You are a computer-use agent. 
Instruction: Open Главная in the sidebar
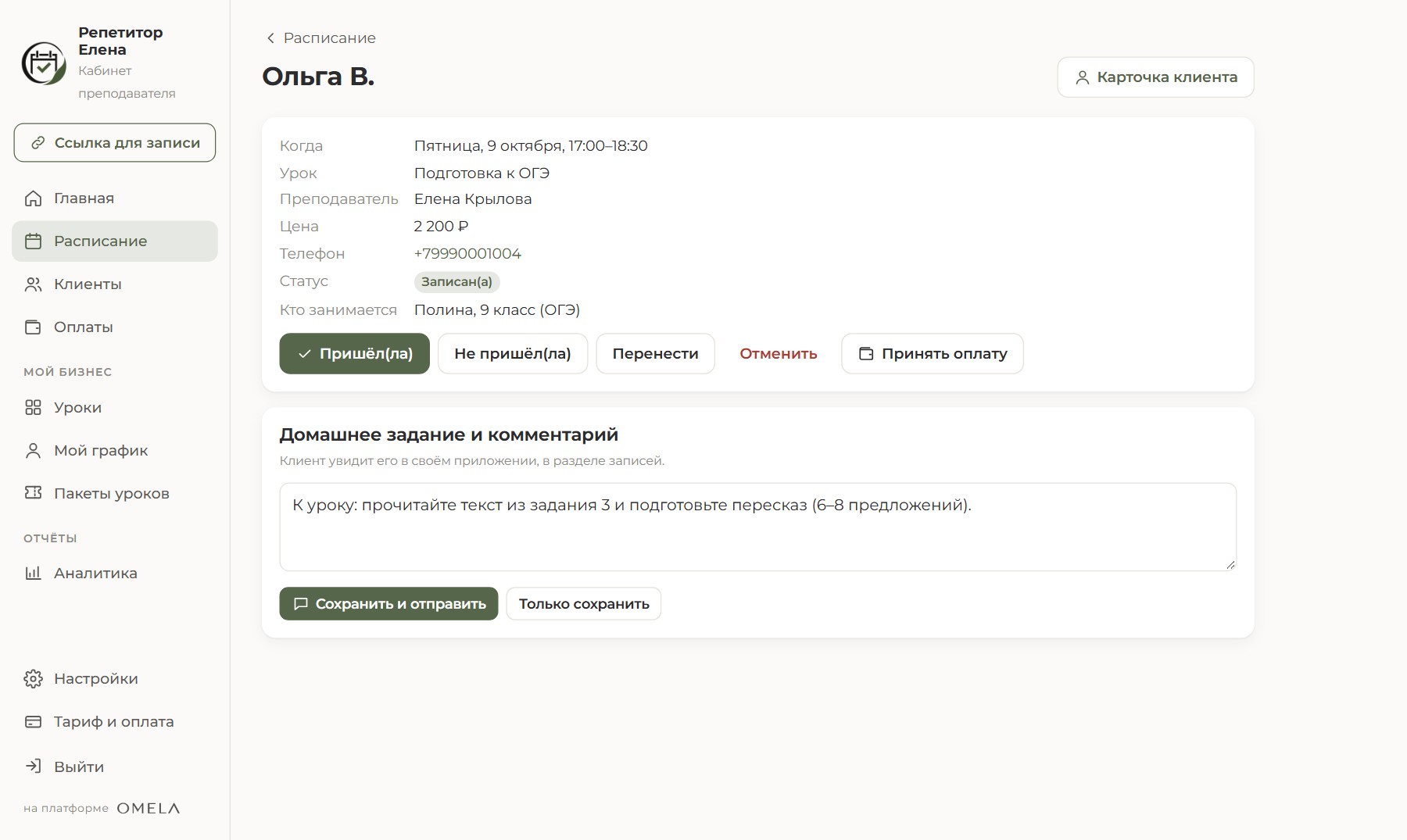[x=115, y=198]
